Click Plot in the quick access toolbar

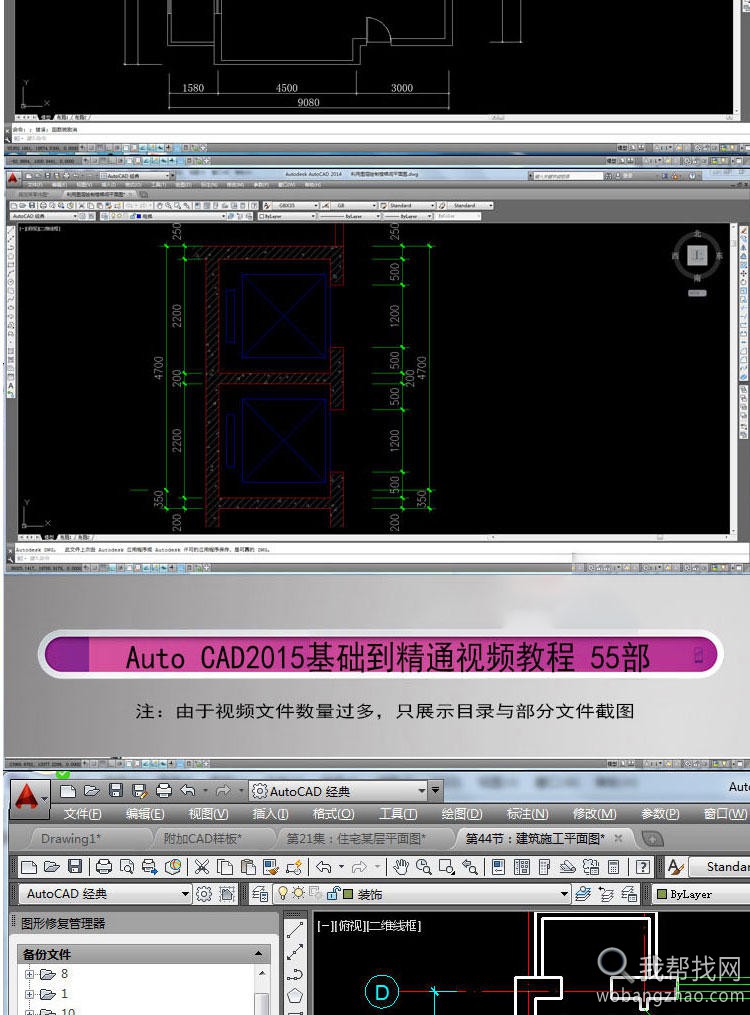pyautogui.click(x=164, y=790)
